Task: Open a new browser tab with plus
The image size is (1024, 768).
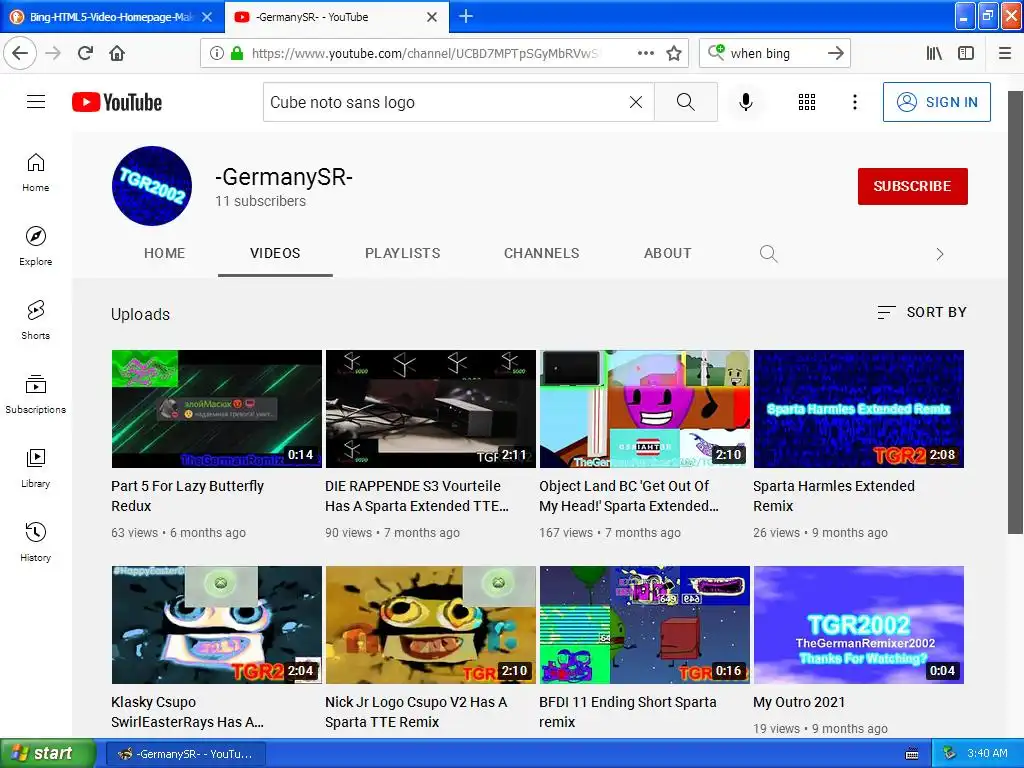Action: pyautogui.click(x=466, y=16)
